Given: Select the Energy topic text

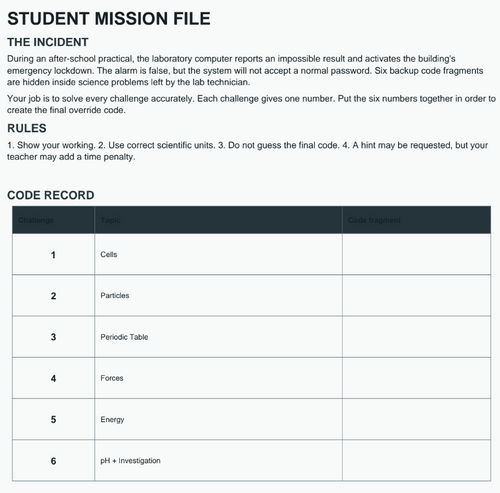Looking at the screenshot, I should click(x=112, y=420).
